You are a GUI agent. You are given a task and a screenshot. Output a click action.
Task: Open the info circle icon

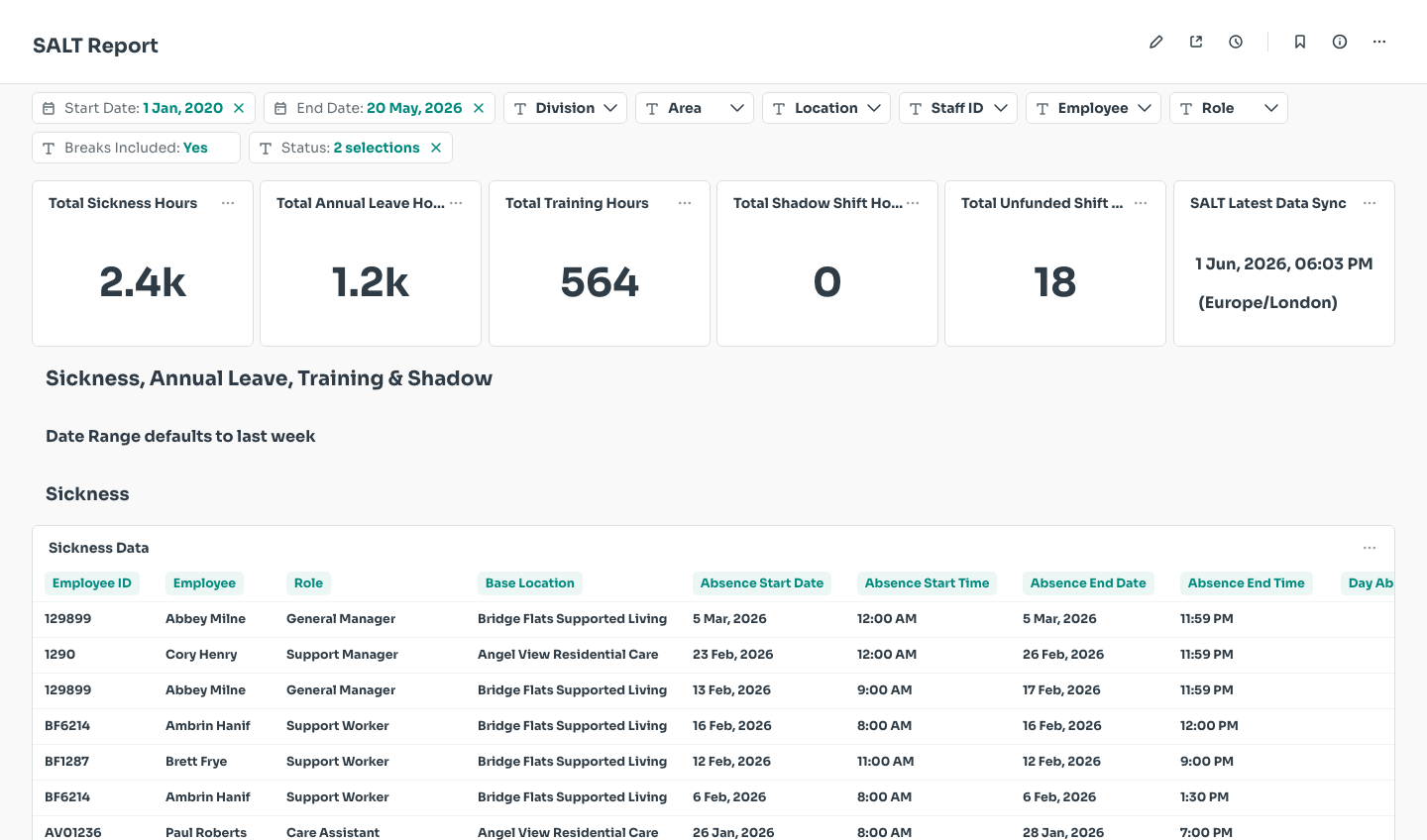(x=1340, y=42)
